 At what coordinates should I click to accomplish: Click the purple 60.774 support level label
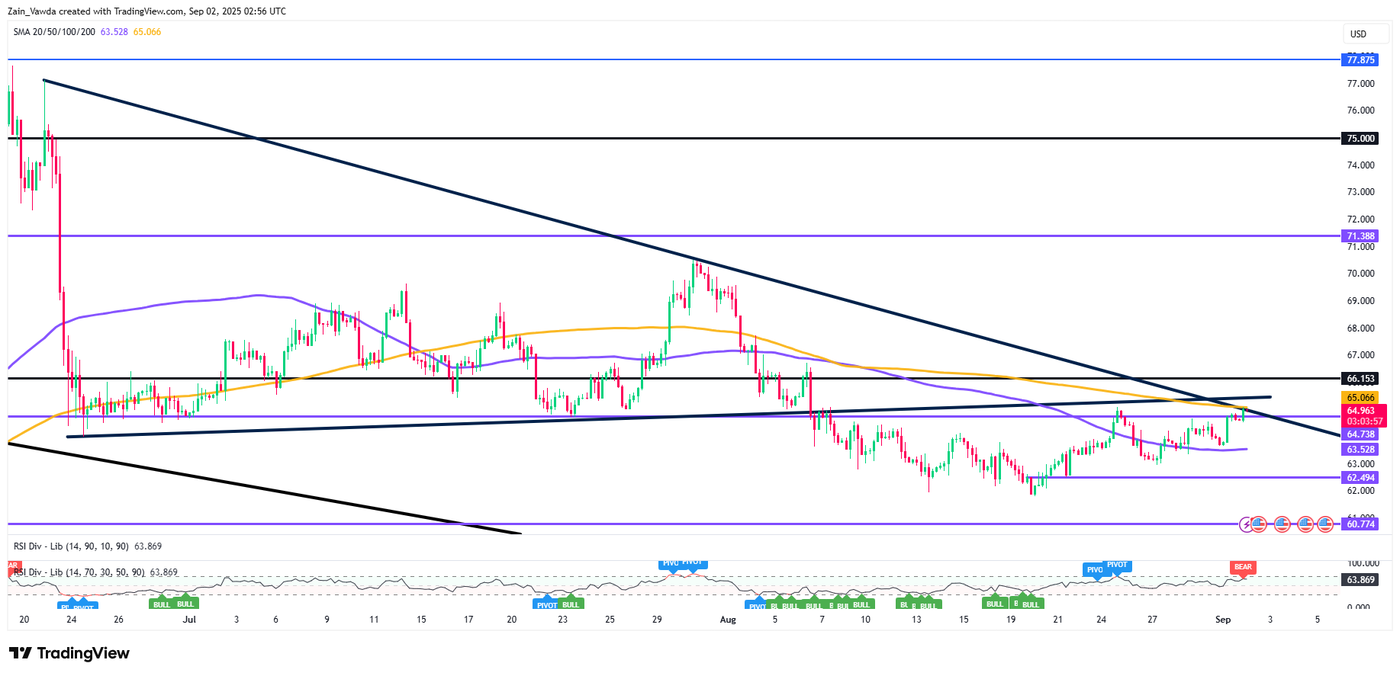[x=1359, y=523]
